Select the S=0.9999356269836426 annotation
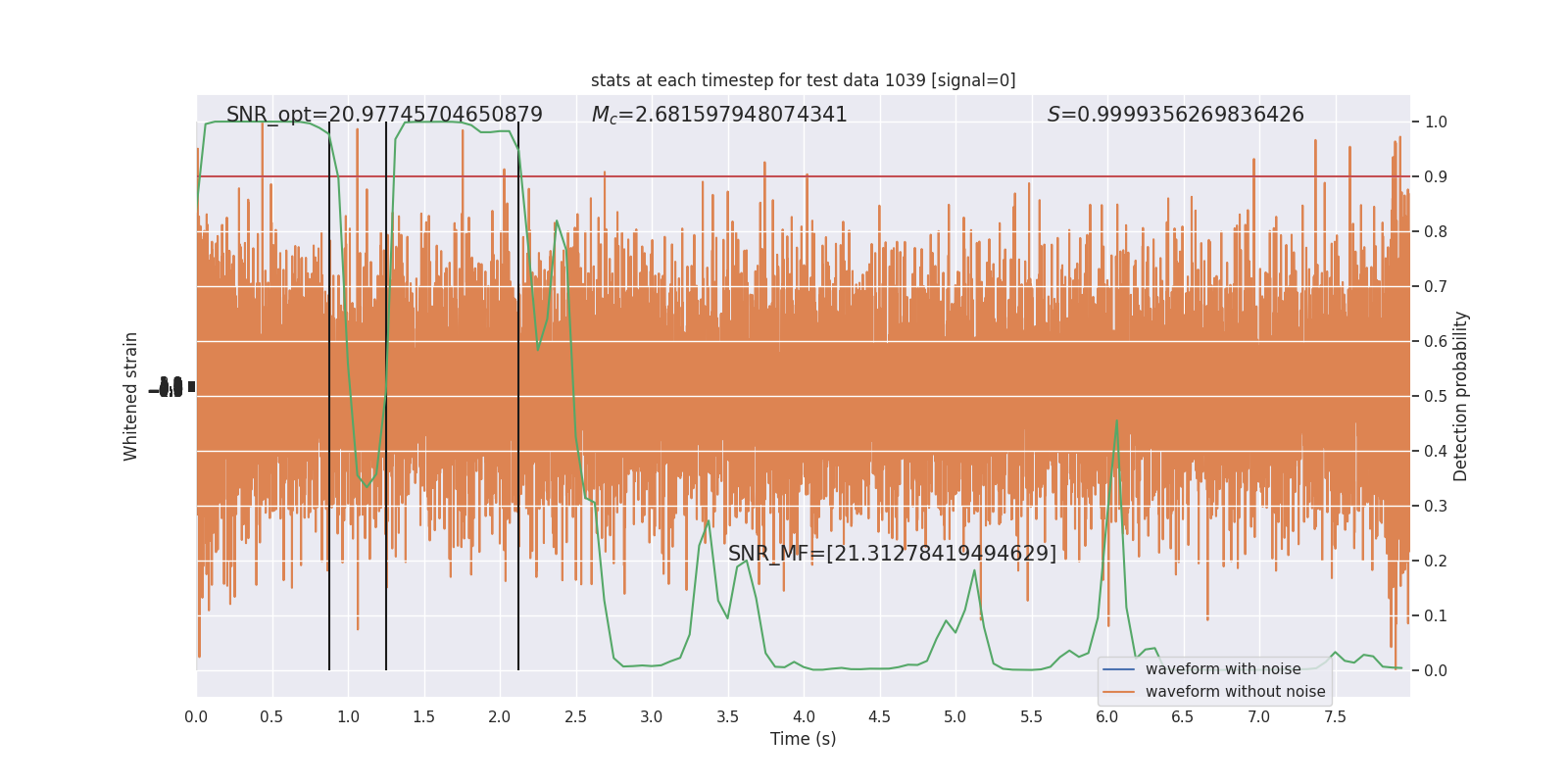The height and width of the screenshot is (784, 1568). [x=1175, y=115]
